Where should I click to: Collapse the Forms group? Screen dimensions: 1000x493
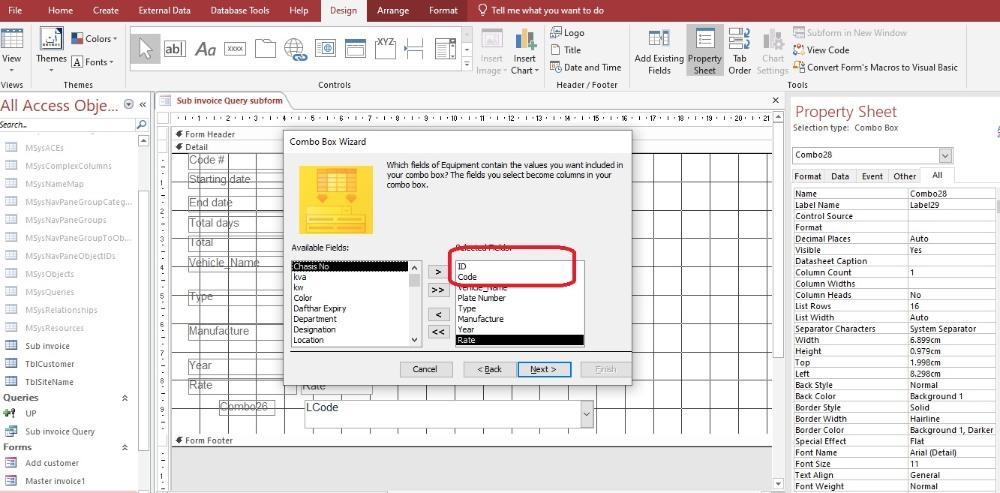point(125,447)
